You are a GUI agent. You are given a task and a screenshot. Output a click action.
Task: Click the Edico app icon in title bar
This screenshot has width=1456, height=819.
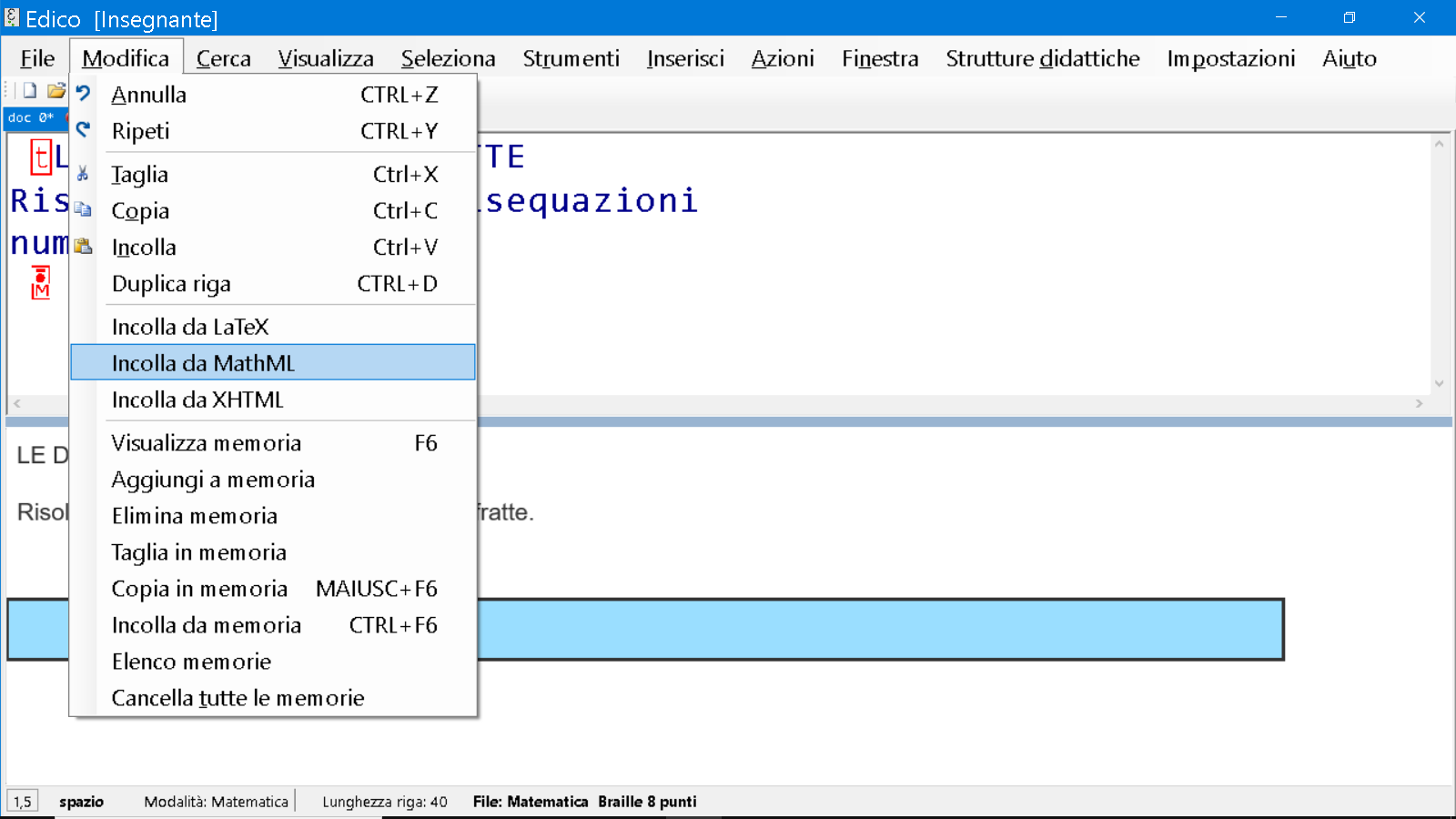point(12,18)
